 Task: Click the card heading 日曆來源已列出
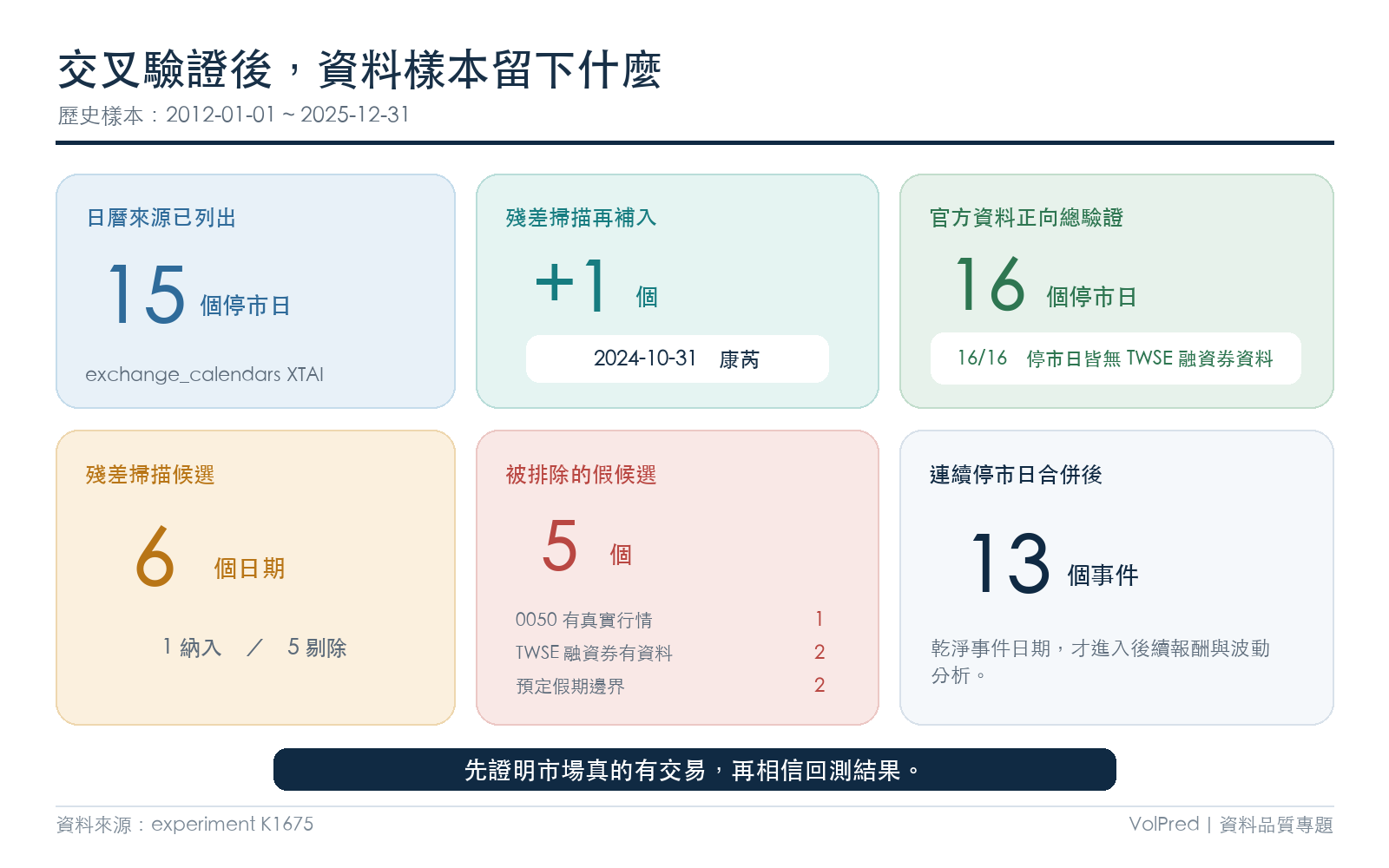[161, 218]
